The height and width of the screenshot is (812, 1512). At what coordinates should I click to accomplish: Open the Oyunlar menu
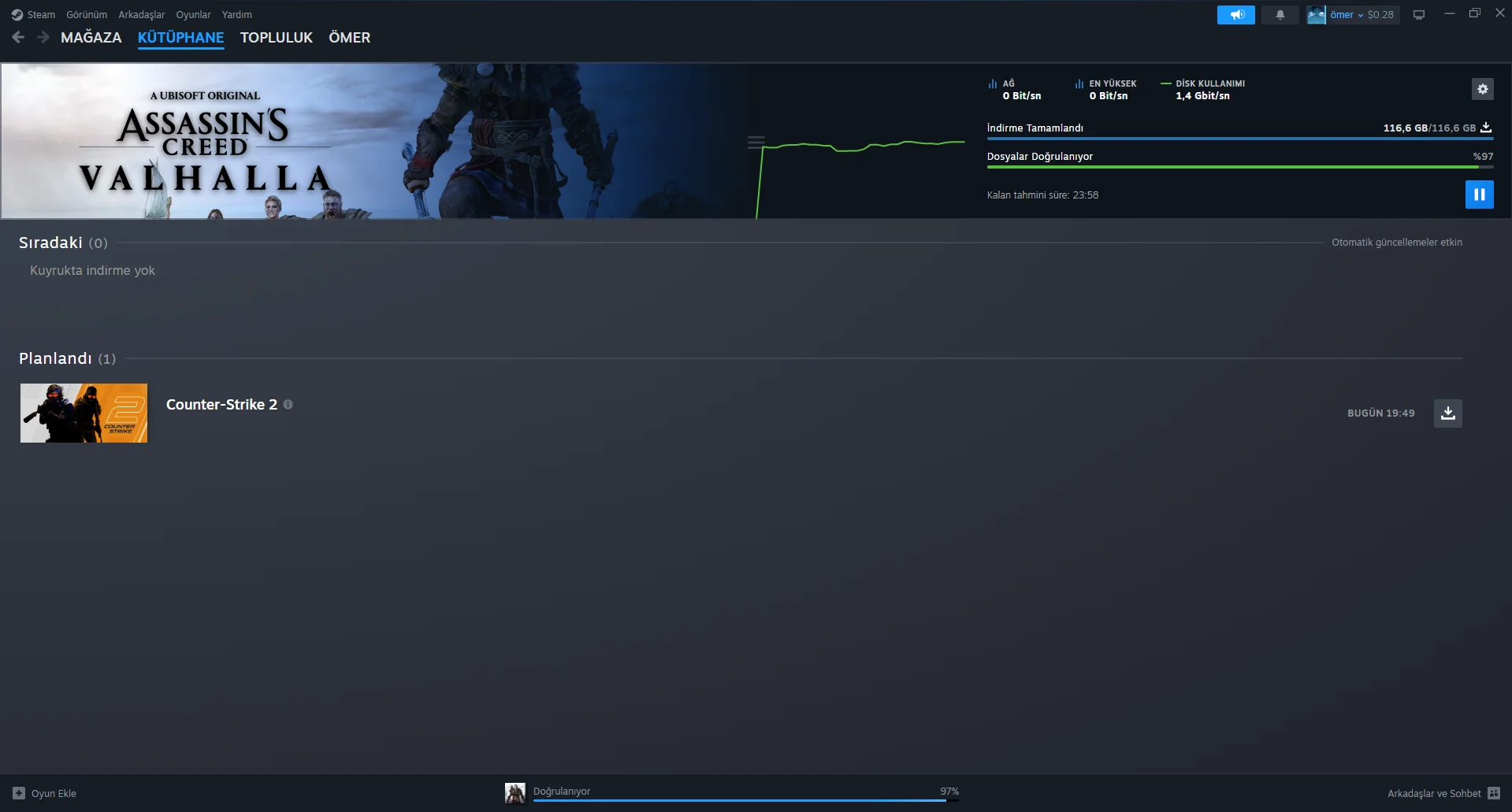pos(193,15)
